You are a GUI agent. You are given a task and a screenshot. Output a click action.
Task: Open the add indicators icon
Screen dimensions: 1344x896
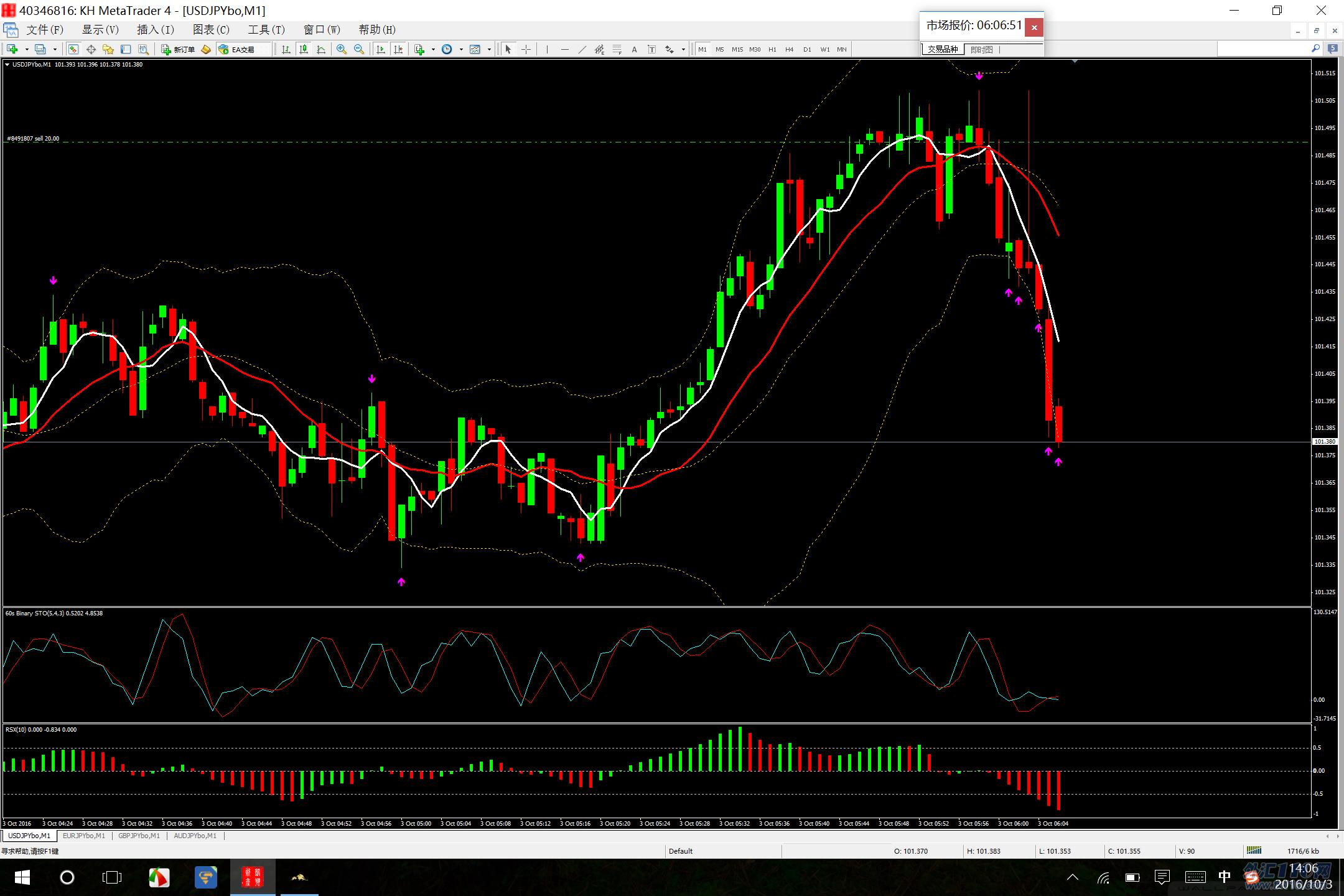point(419,49)
